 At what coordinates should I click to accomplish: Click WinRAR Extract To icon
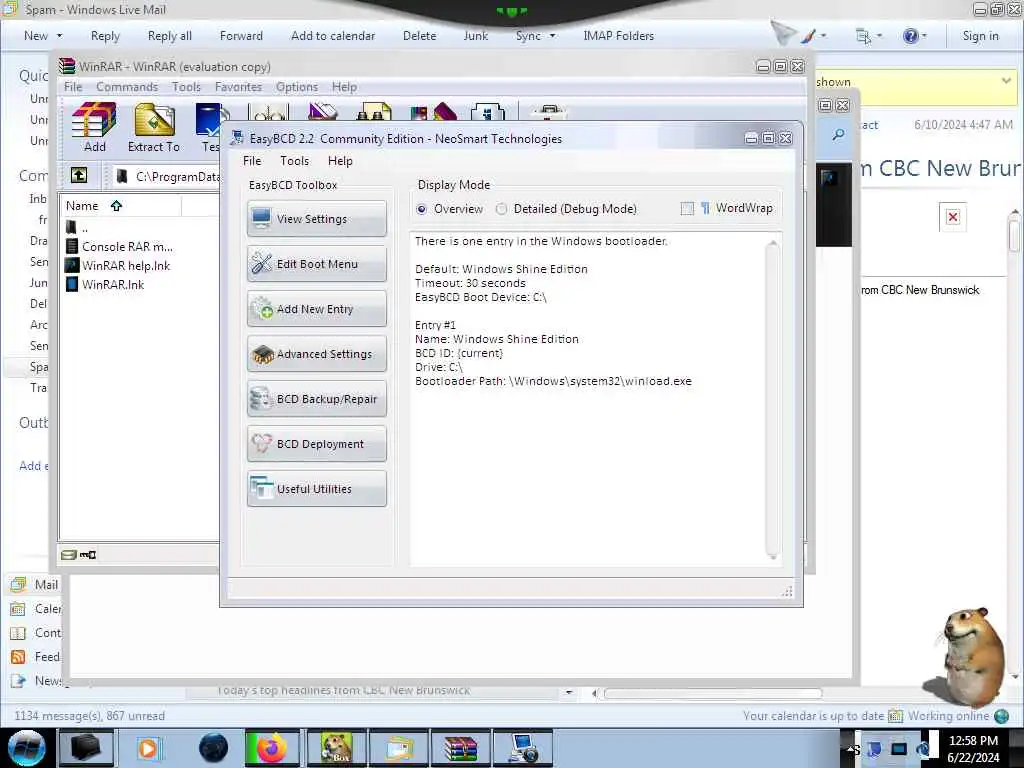(x=154, y=128)
